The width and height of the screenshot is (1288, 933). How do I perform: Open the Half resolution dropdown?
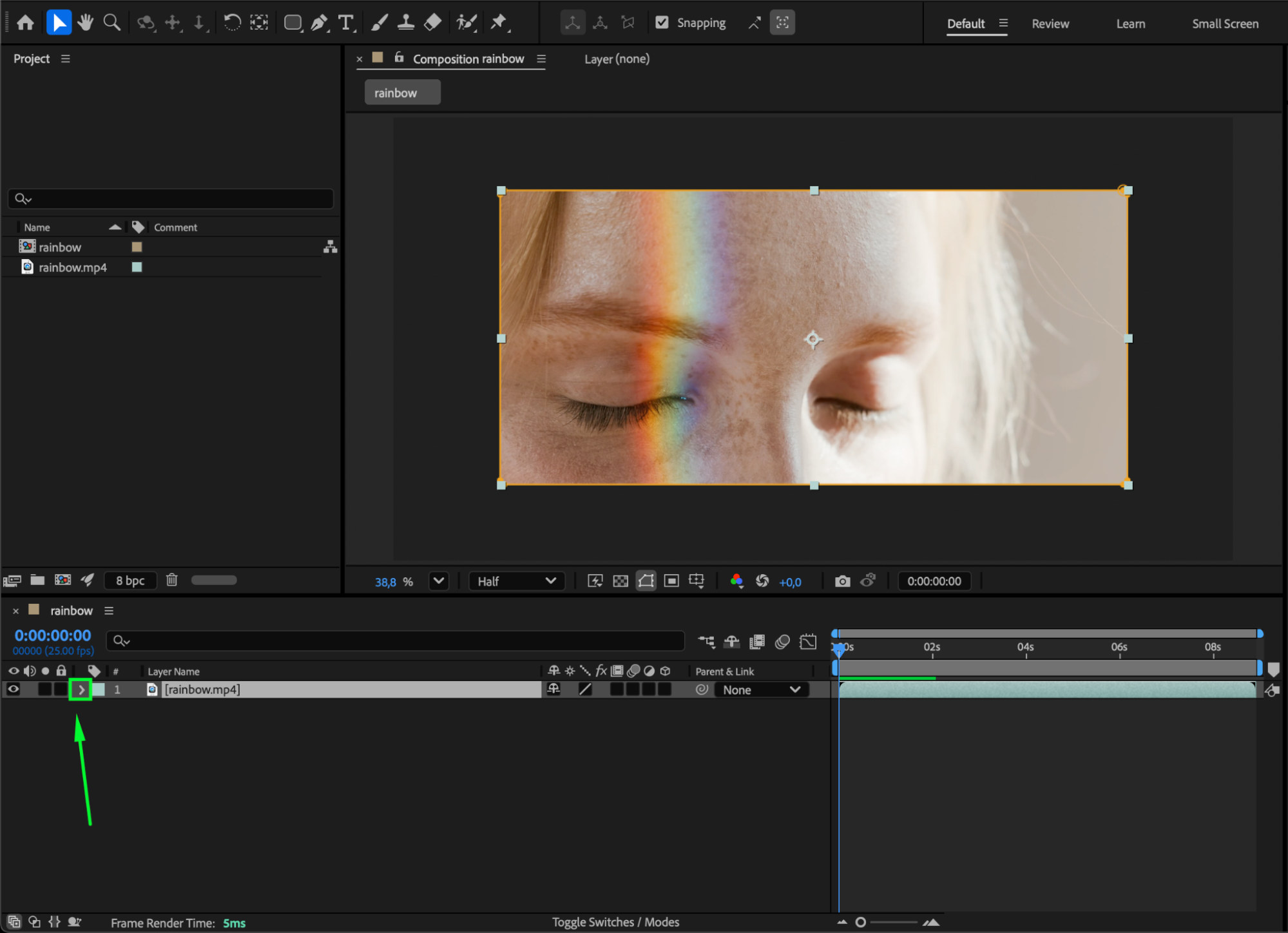pyautogui.click(x=516, y=581)
